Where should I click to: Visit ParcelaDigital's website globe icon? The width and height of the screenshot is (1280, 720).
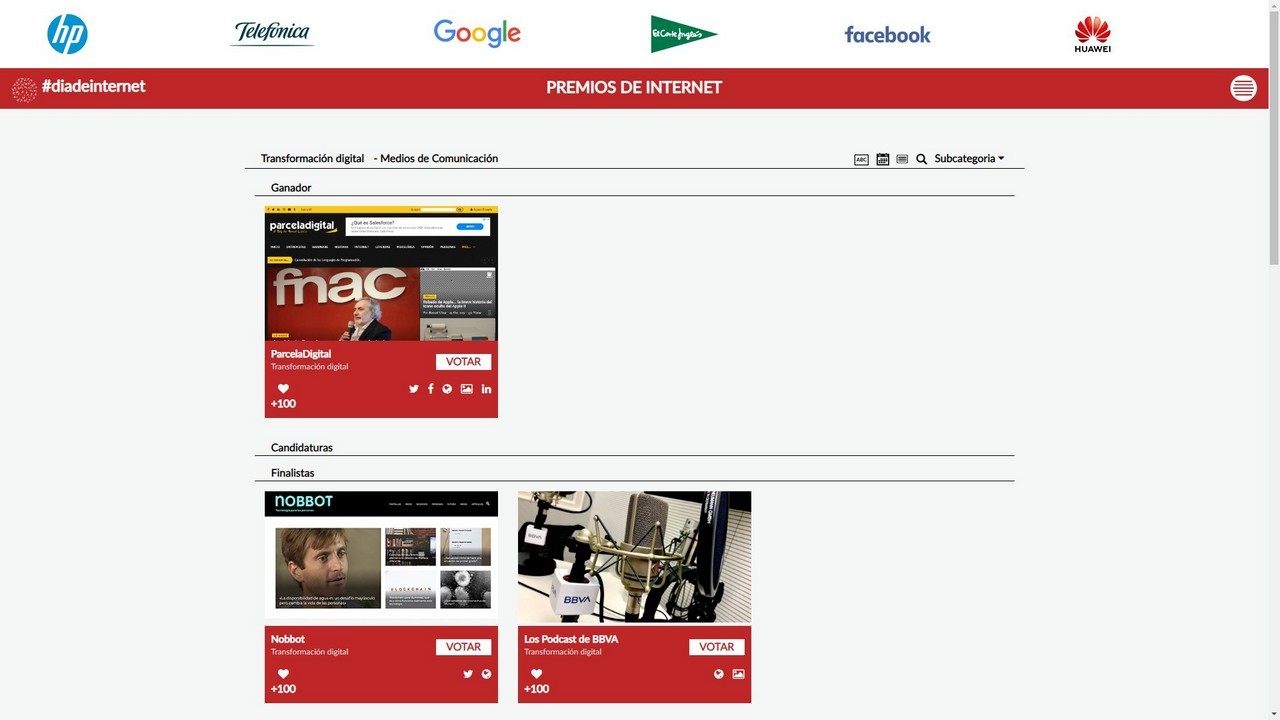pos(447,389)
